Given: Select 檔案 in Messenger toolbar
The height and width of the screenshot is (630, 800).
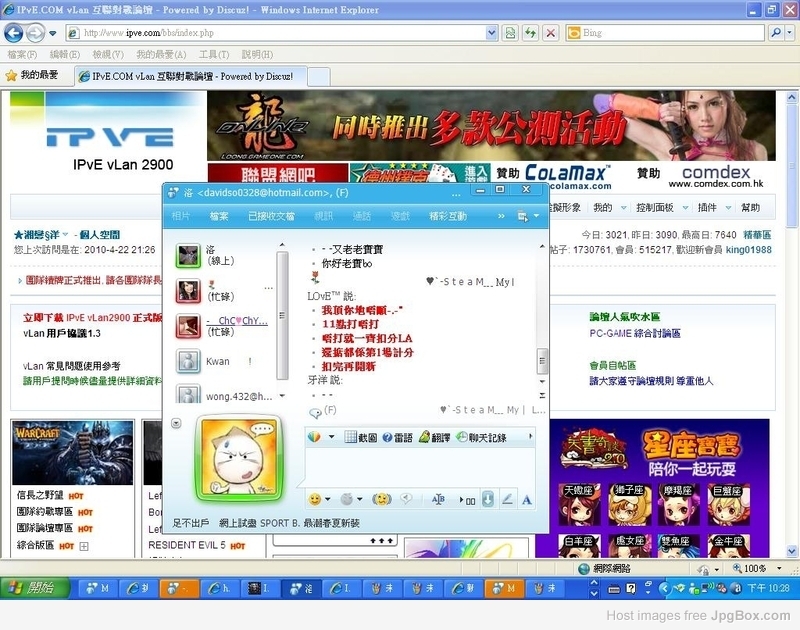Looking at the screenshot, I should pos(219,216).
